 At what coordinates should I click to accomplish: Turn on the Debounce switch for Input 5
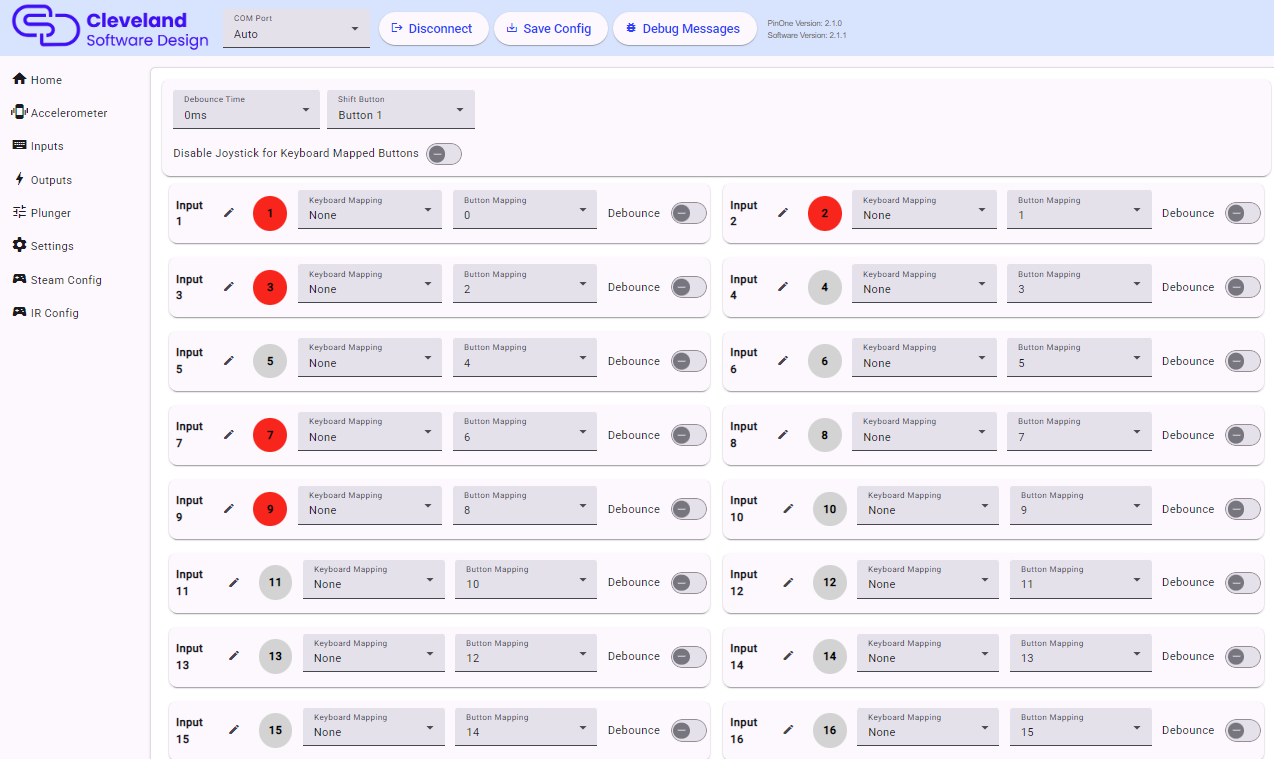coord(688,361)
